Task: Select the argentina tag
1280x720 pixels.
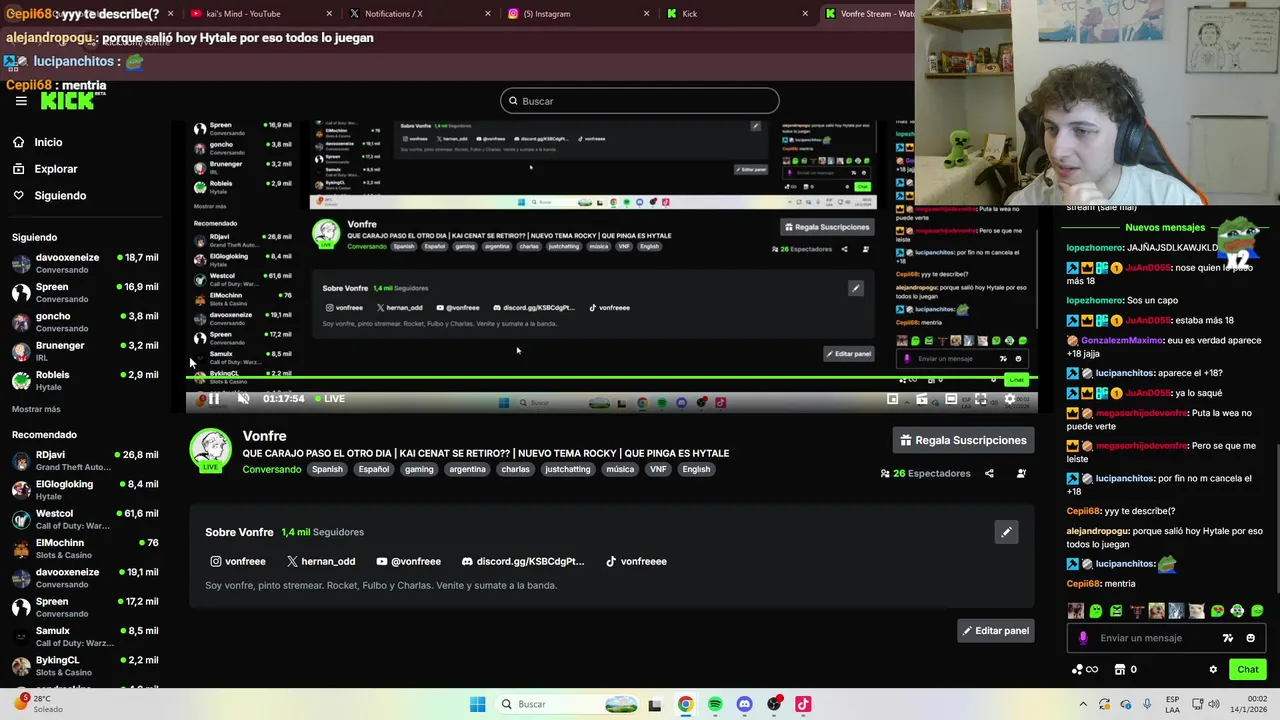Action: click(467, 469)
